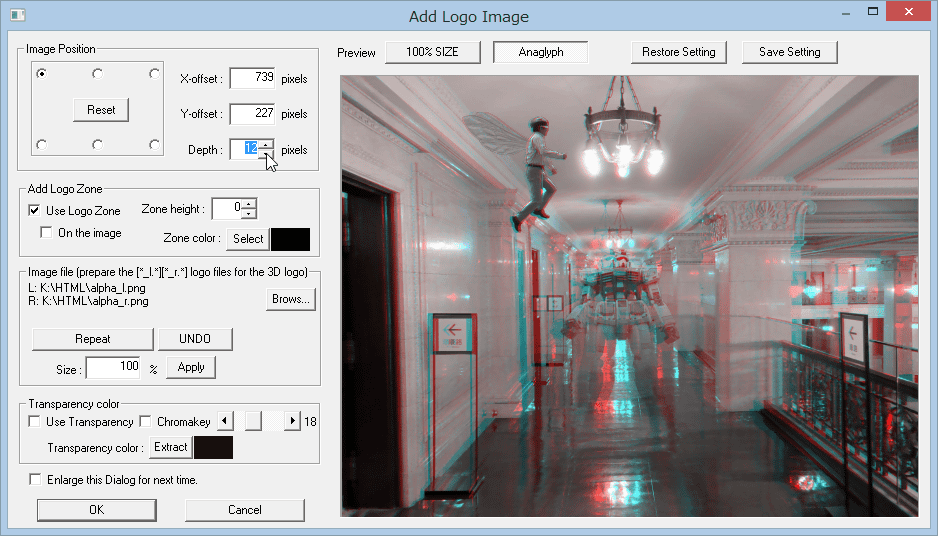Click the Chromakey slider's left arrow
Viewport: 938px width, 536px height.
point(225,421)
